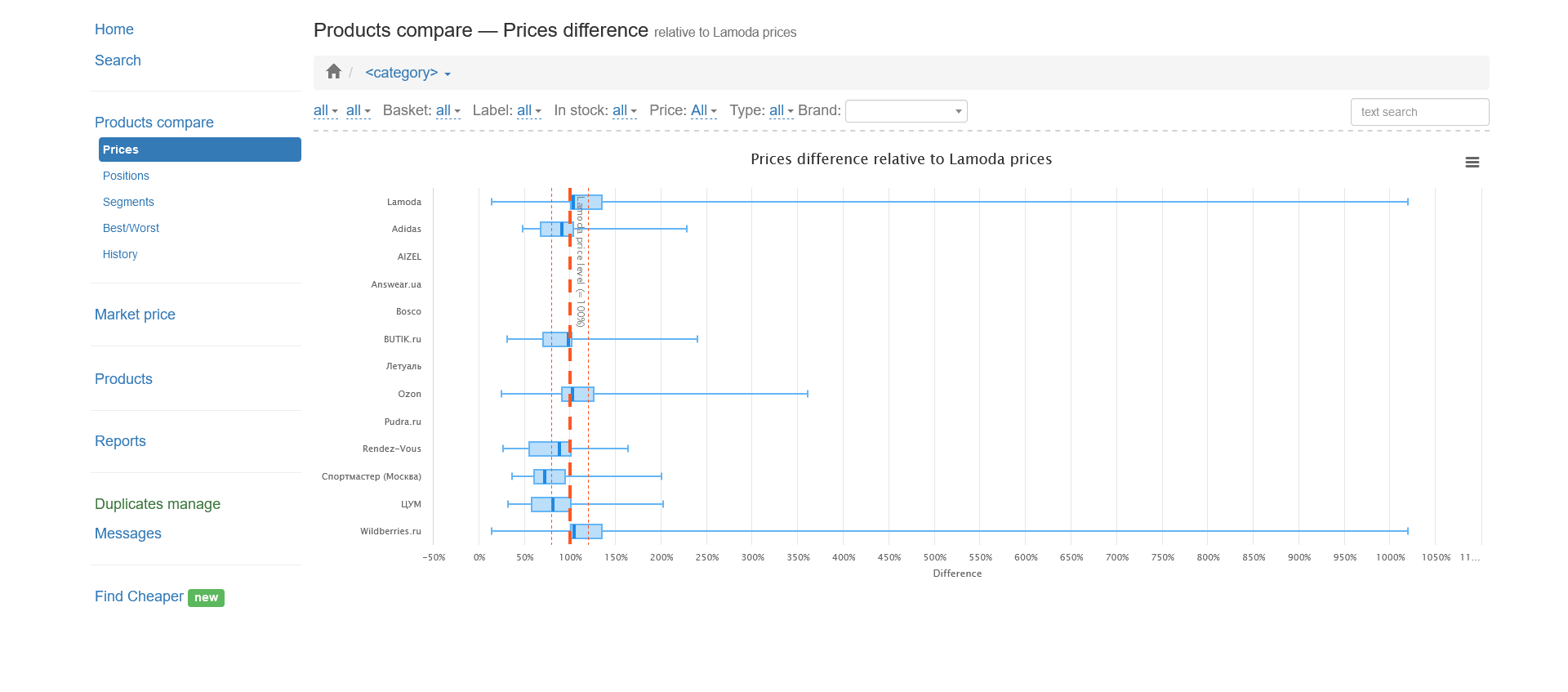Click the Ozon box plot box
Screen dimensions: 1568x692
[577, 394]
